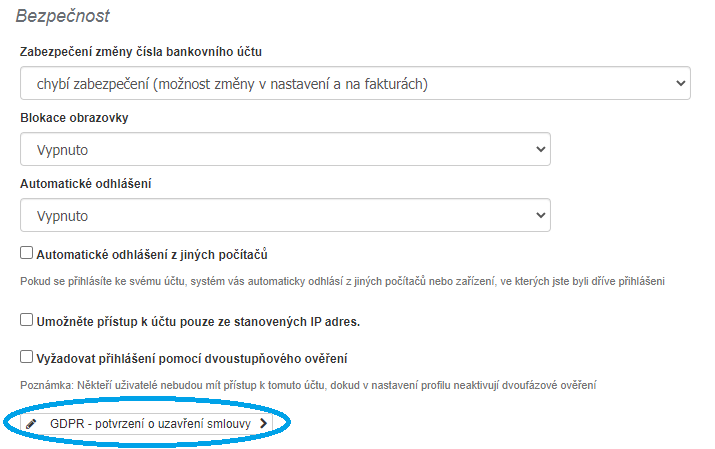Click the "Vyžadovat přihlášení pomocí dvoustupňového ověření" label text
715x449 pixels.
191,357
